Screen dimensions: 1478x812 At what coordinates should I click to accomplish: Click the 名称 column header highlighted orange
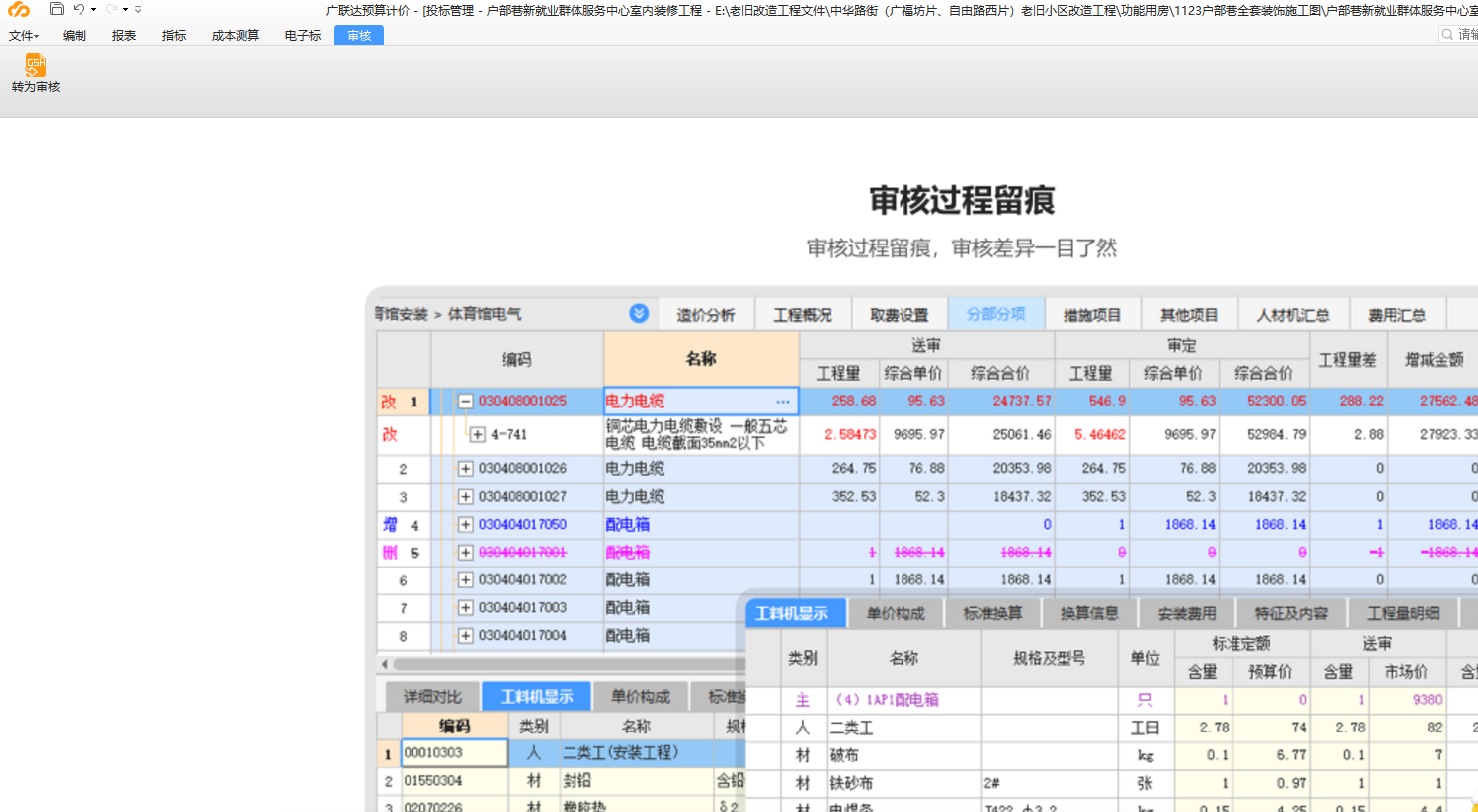point(701,359)
